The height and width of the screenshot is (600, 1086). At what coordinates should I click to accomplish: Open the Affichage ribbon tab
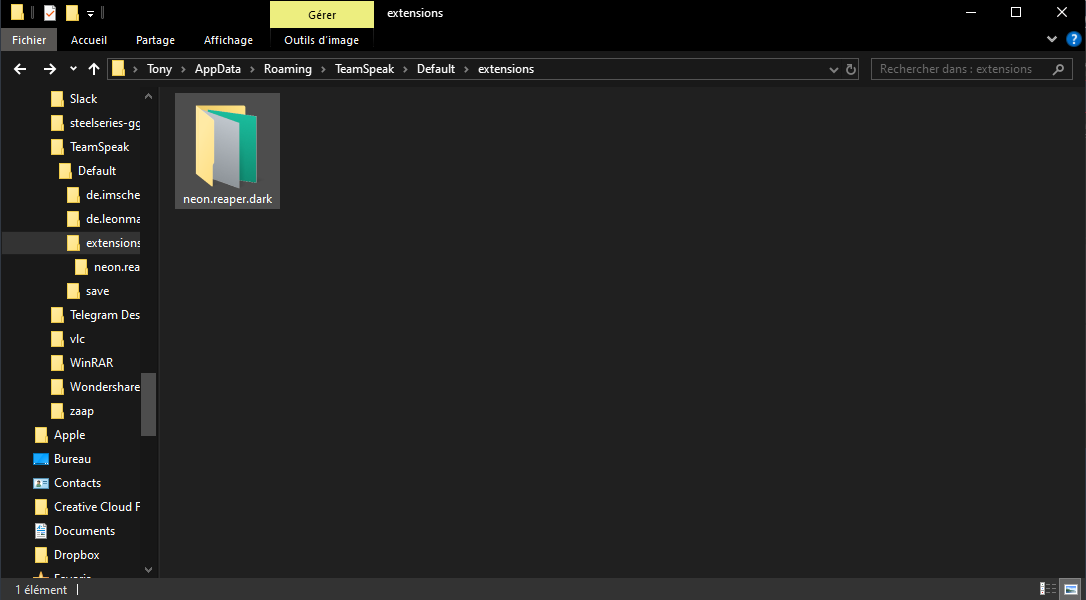coord(228,40)
